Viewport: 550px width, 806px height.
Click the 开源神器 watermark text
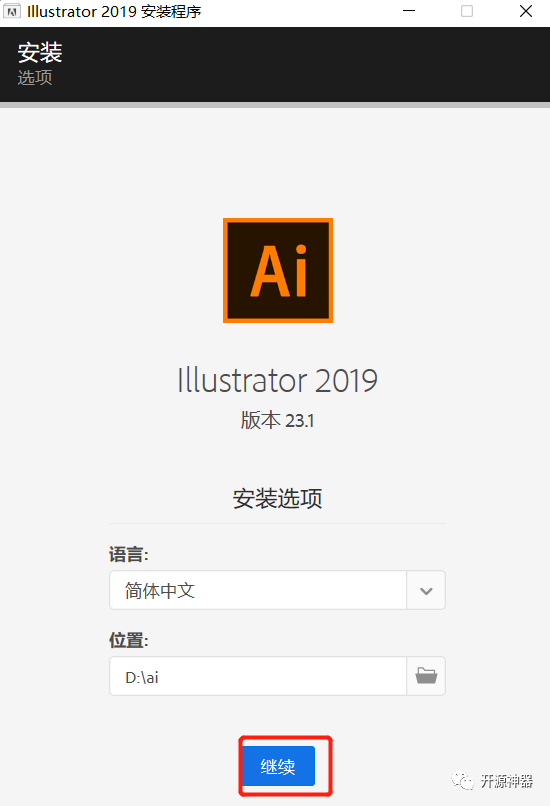(x=507, y=781)
